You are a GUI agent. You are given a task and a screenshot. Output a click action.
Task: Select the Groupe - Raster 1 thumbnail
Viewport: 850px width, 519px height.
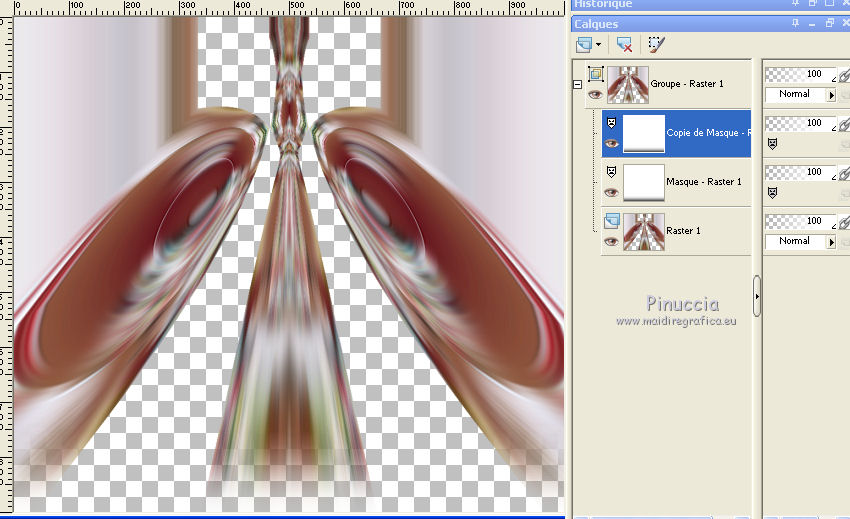[x=628, y=85]
